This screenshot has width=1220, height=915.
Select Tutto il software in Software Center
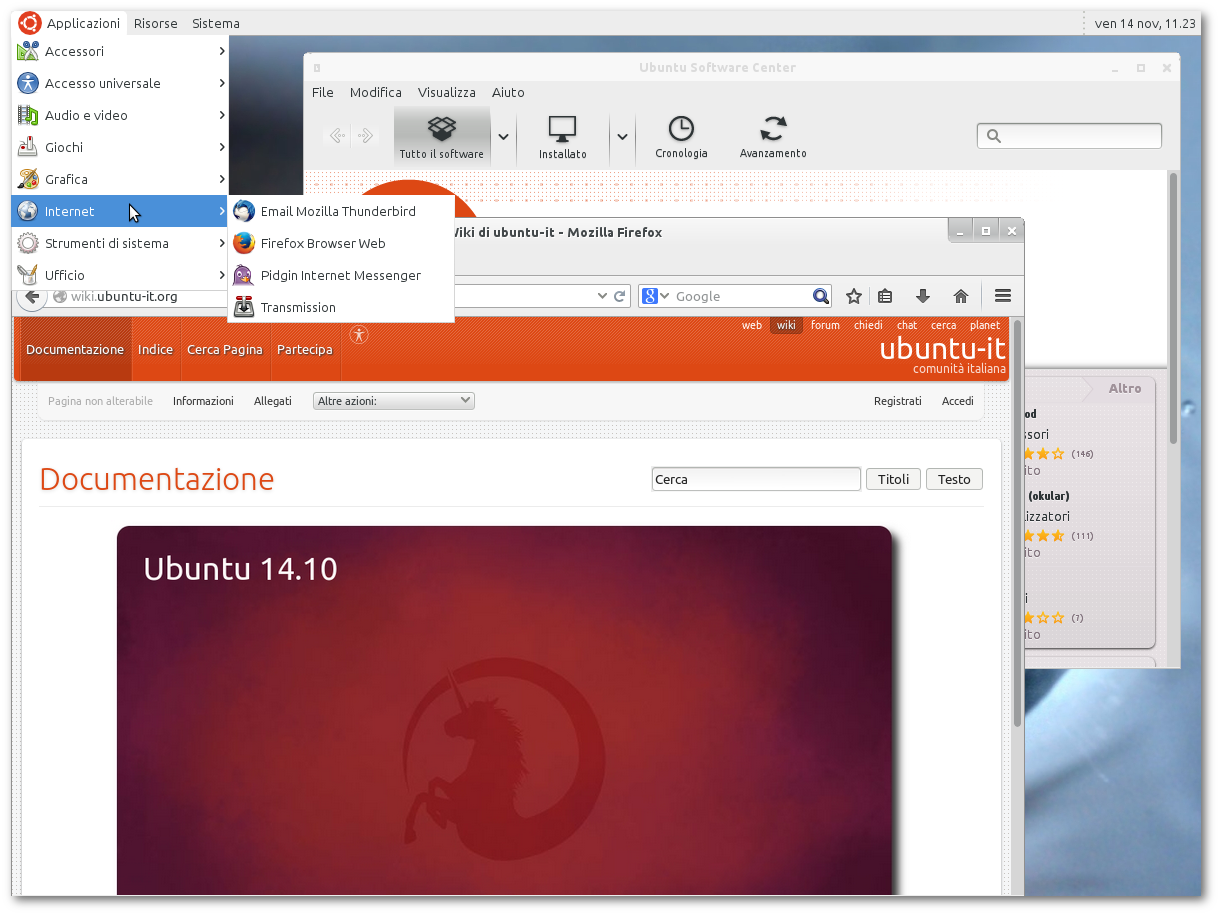tap(442, 137)
